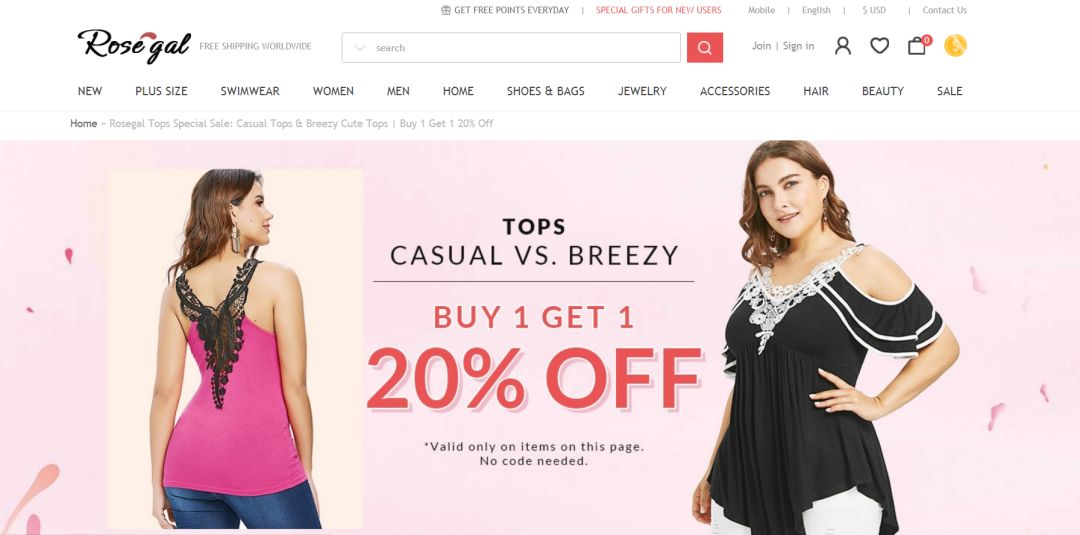Click the gold coin rewards icon

955,45
